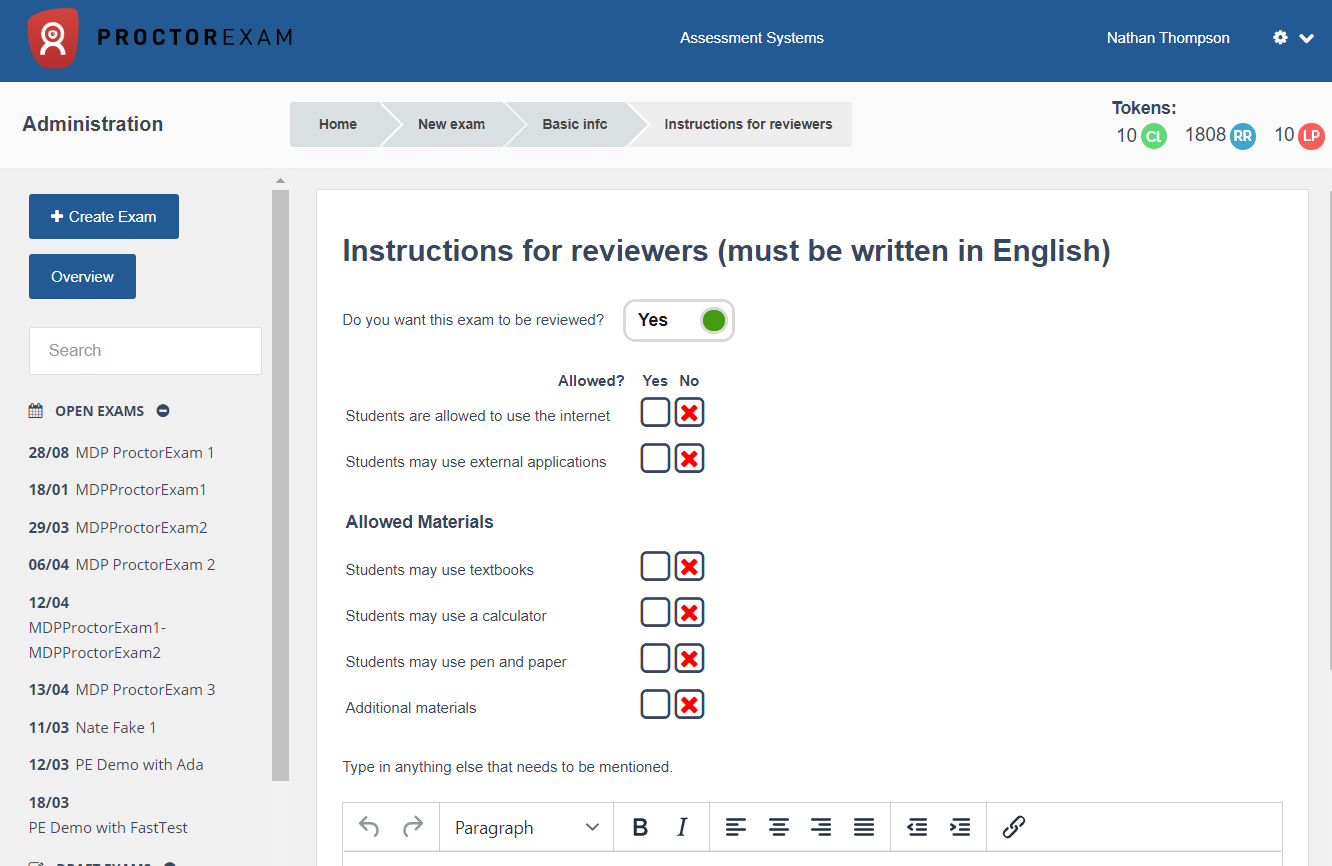1332x866 pixels.
Task: Decrease paragraph indent
Action: click(917, 827)
